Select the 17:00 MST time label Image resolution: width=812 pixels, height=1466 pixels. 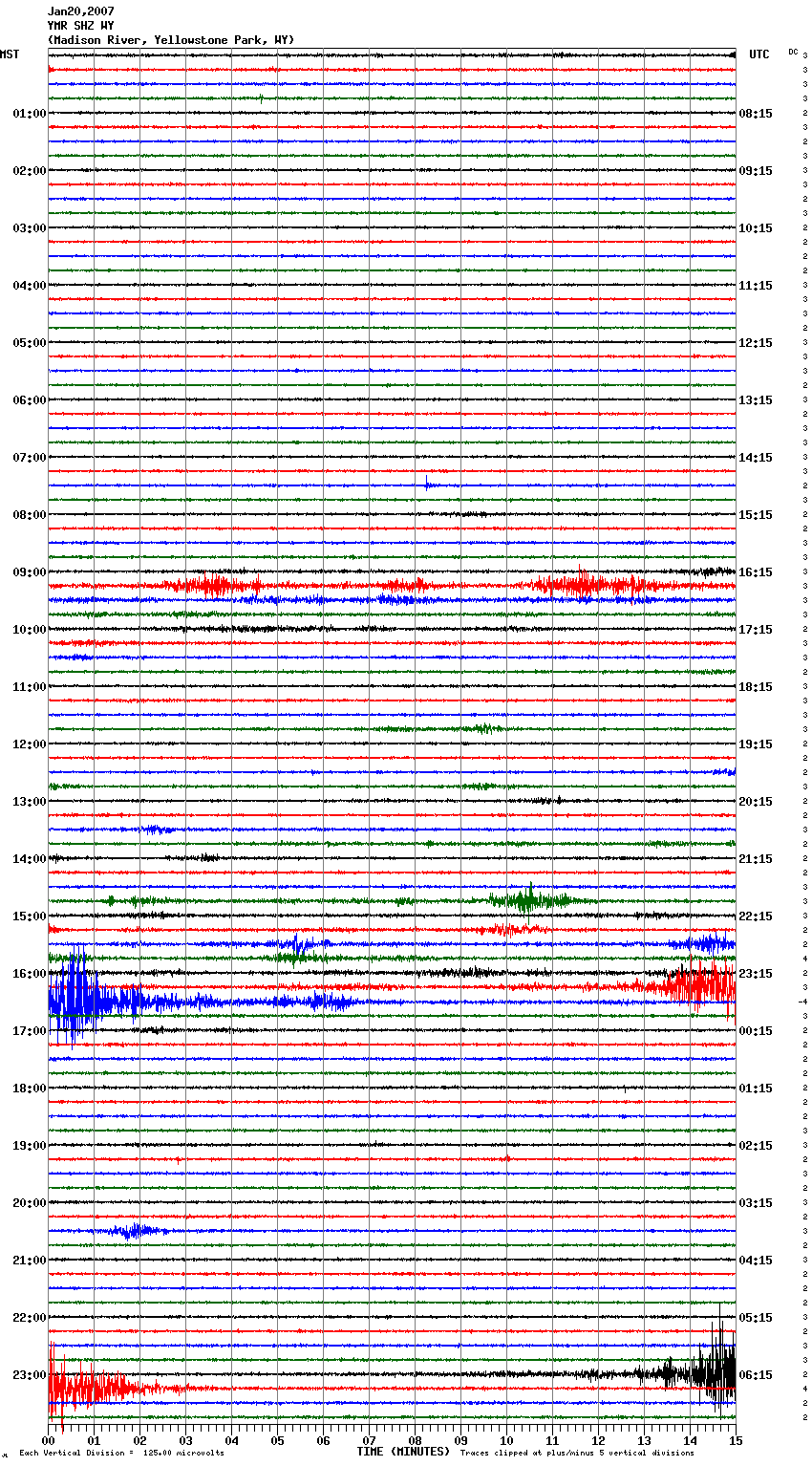click(30, 1031)
